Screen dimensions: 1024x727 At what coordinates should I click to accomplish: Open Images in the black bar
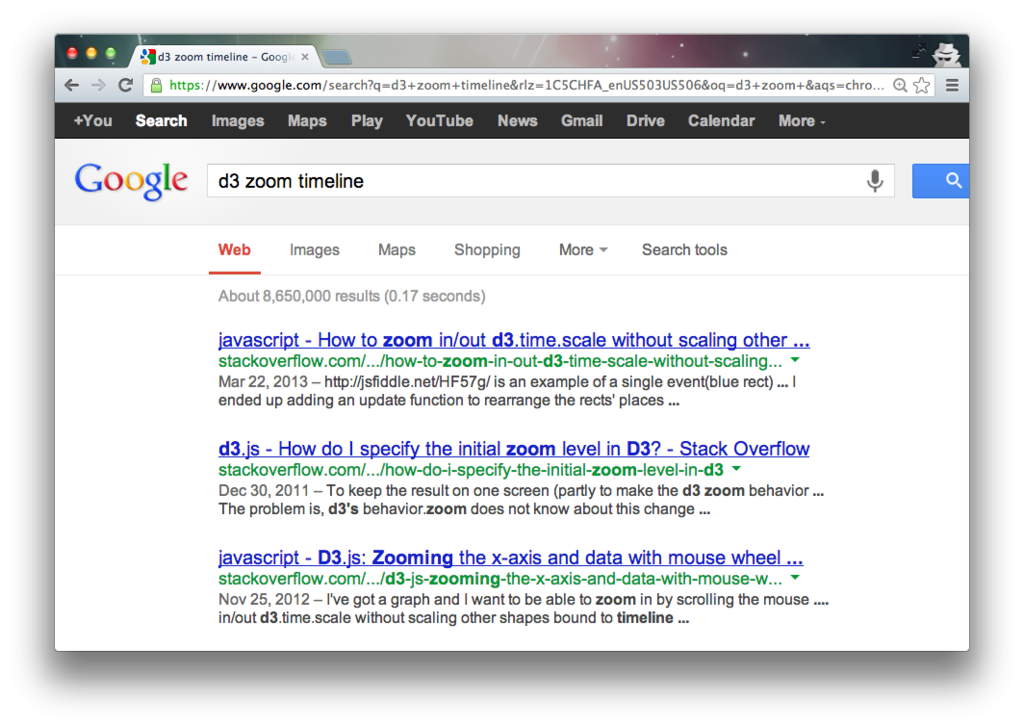[x=238, y=121]
